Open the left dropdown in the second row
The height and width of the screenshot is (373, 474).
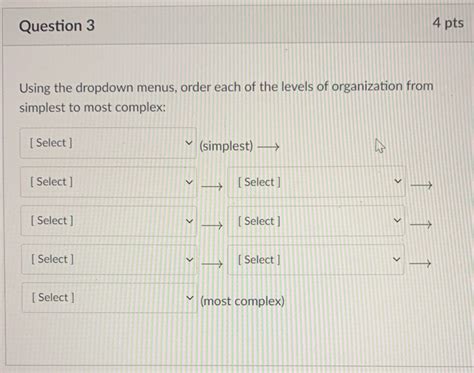[x=109, y=182]
